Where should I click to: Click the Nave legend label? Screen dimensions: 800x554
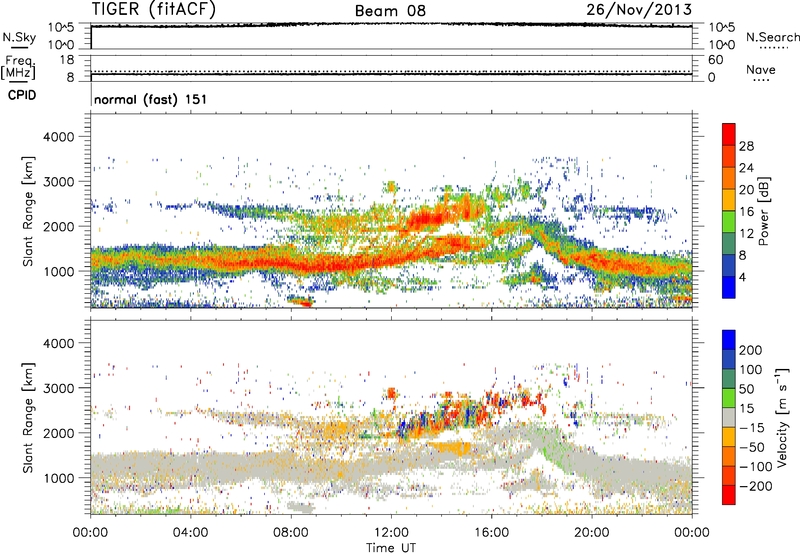761,69
